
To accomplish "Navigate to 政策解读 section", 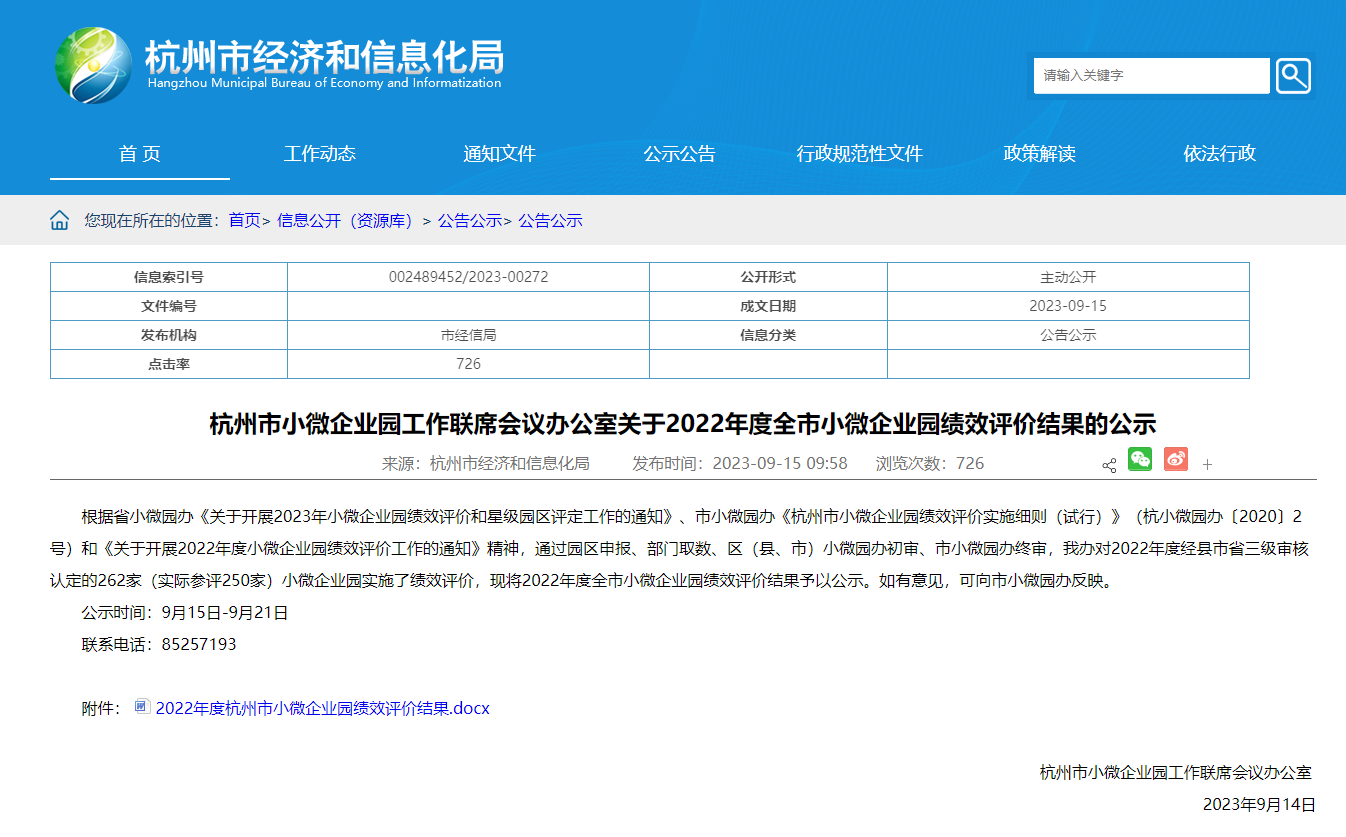I will pyautogui.click(x=1040, y=154).
